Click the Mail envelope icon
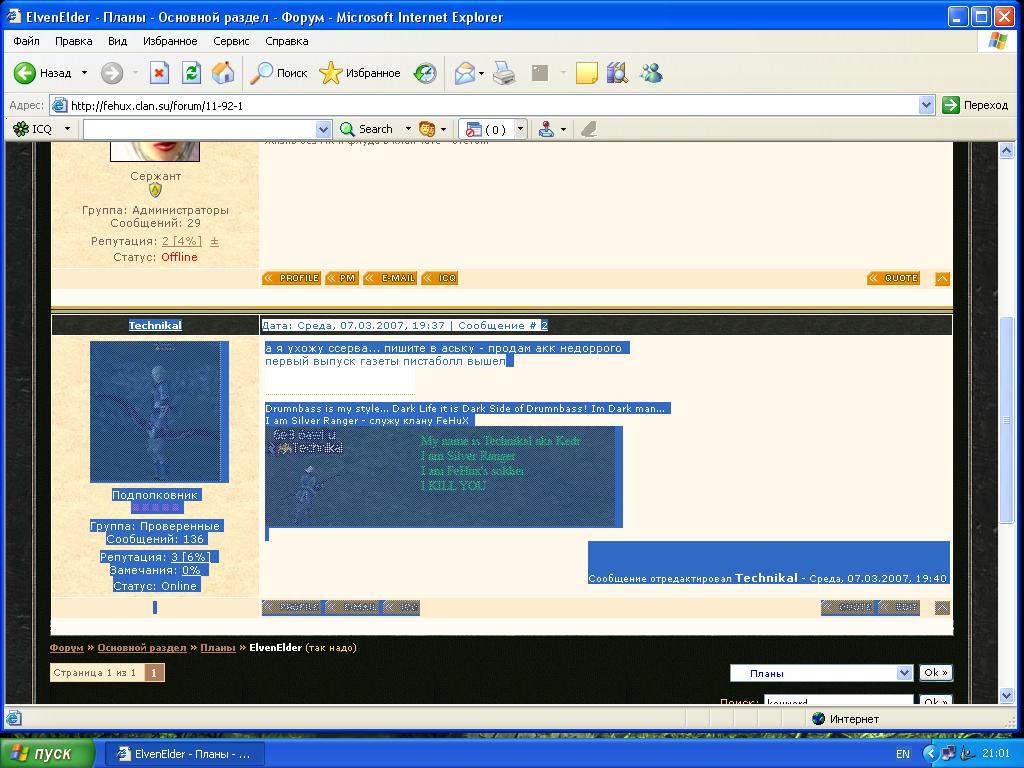Image resolution: width=1024 pixels, height=768 pixels. click(464, 73)
